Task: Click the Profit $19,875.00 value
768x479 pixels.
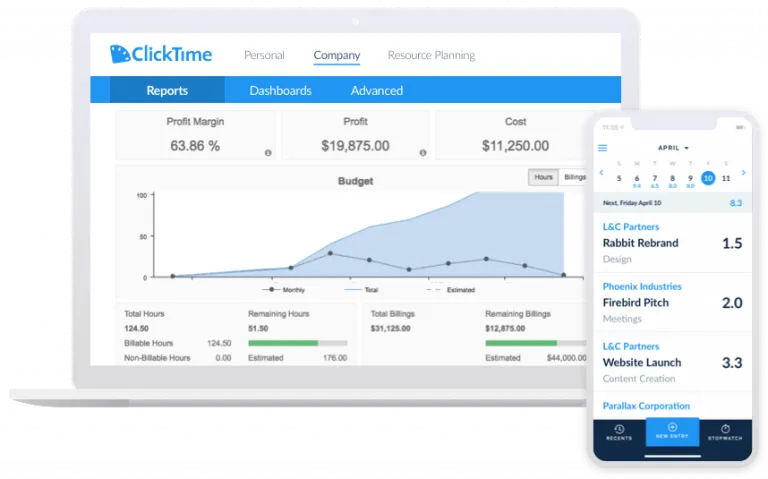Action: 355,146
